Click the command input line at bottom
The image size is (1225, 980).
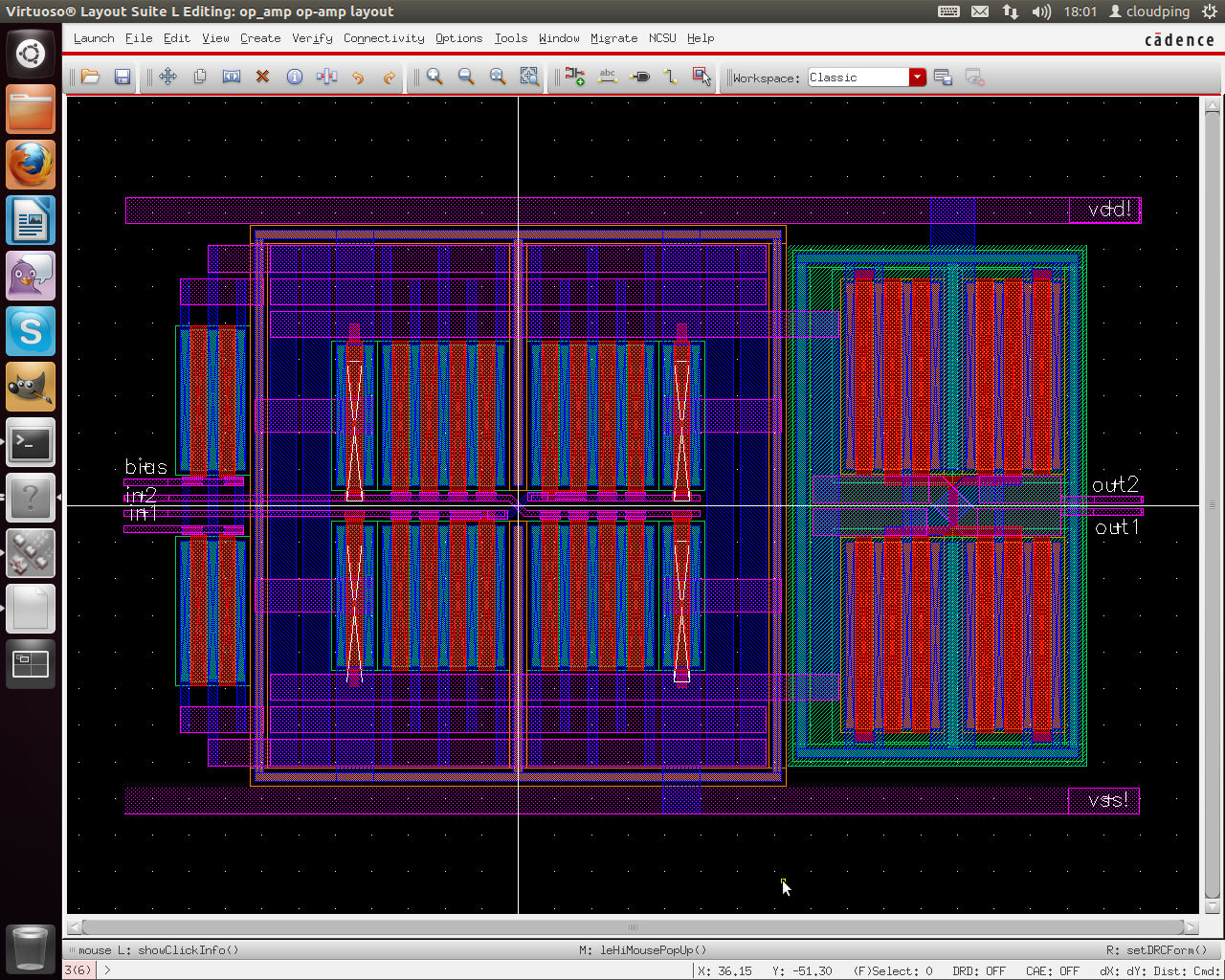383,970
